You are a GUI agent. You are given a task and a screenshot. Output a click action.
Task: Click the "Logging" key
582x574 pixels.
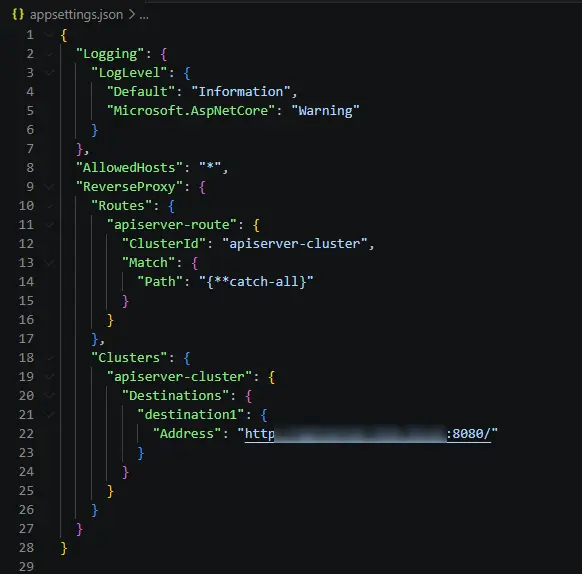[110, 54]
